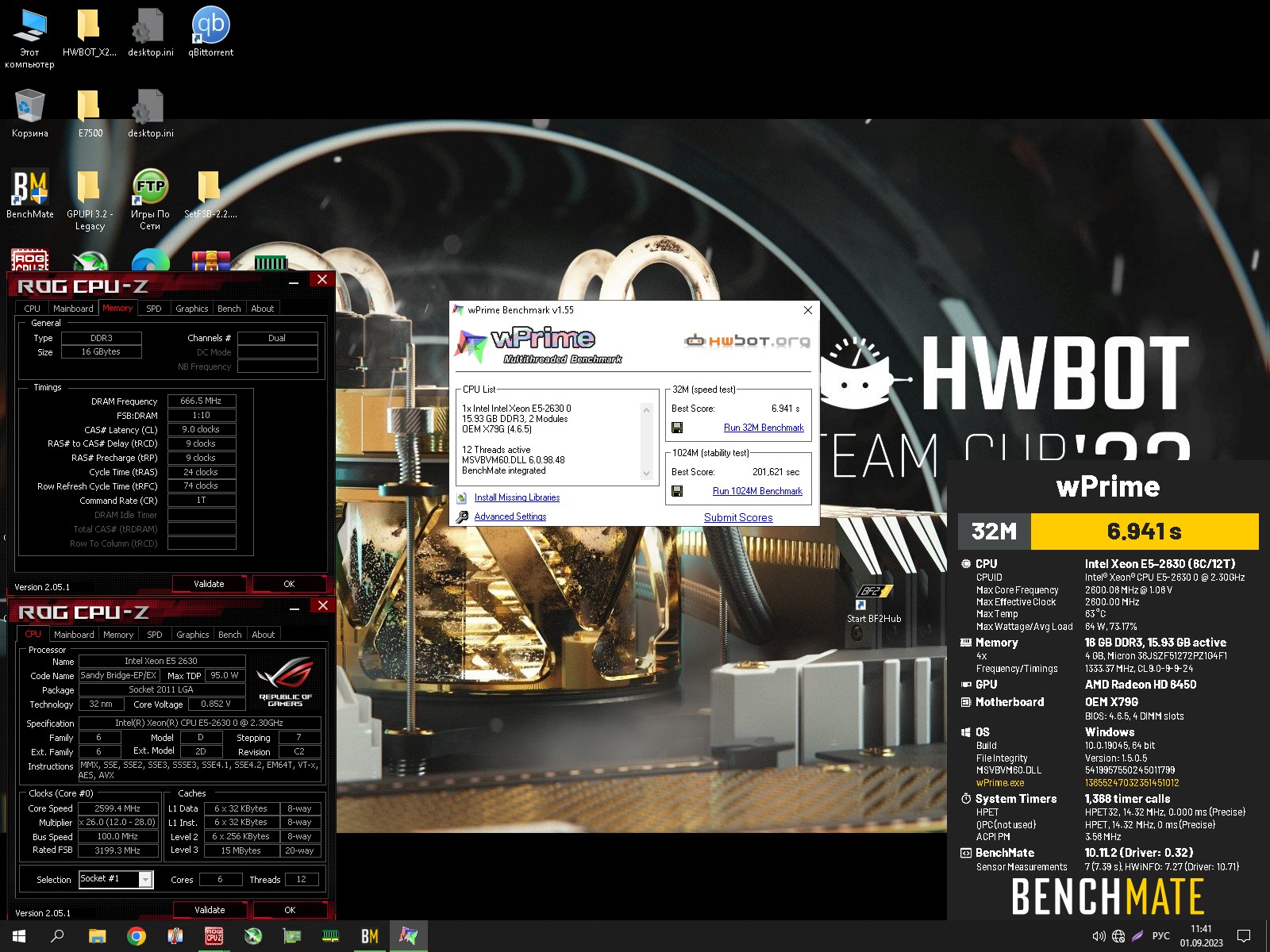This screenshot has height=952, width=1270.
Task: Open taskbar green memory module app
Action: point(331,936)
